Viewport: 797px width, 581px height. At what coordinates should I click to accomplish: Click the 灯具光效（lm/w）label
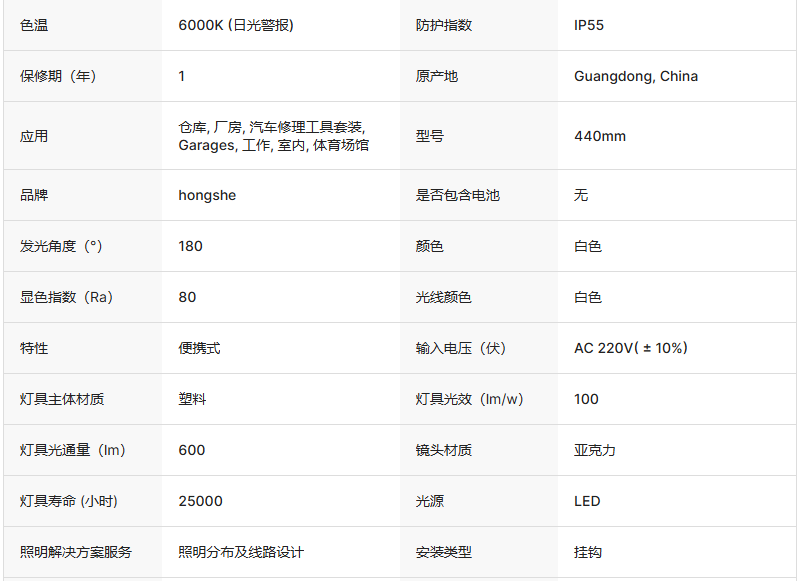(469, 399)
